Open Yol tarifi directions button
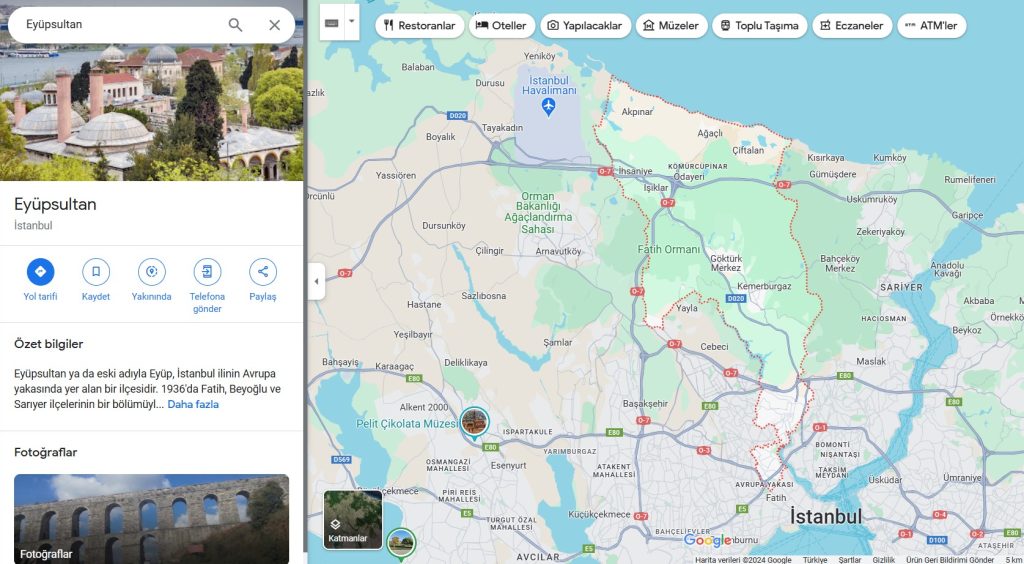 point(40,272)
